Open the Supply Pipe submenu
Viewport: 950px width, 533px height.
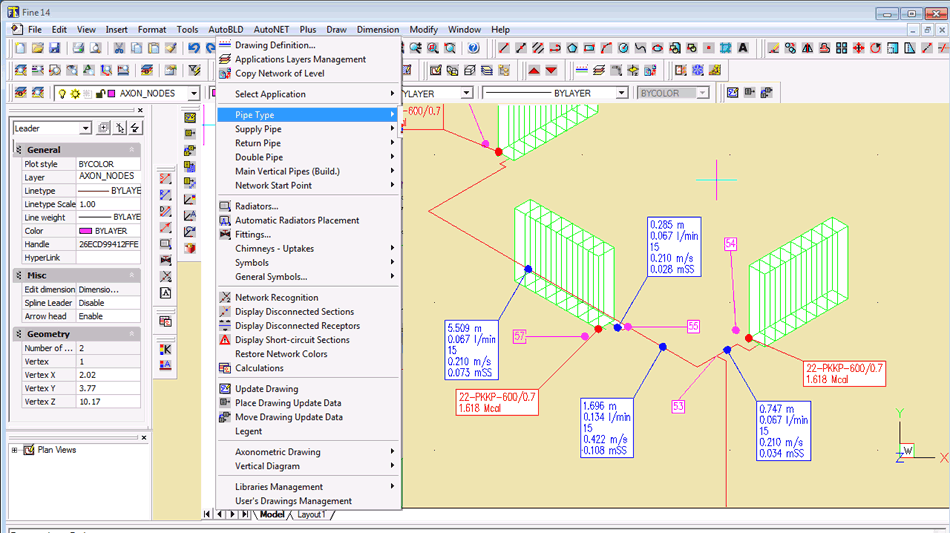click(309, 129)
